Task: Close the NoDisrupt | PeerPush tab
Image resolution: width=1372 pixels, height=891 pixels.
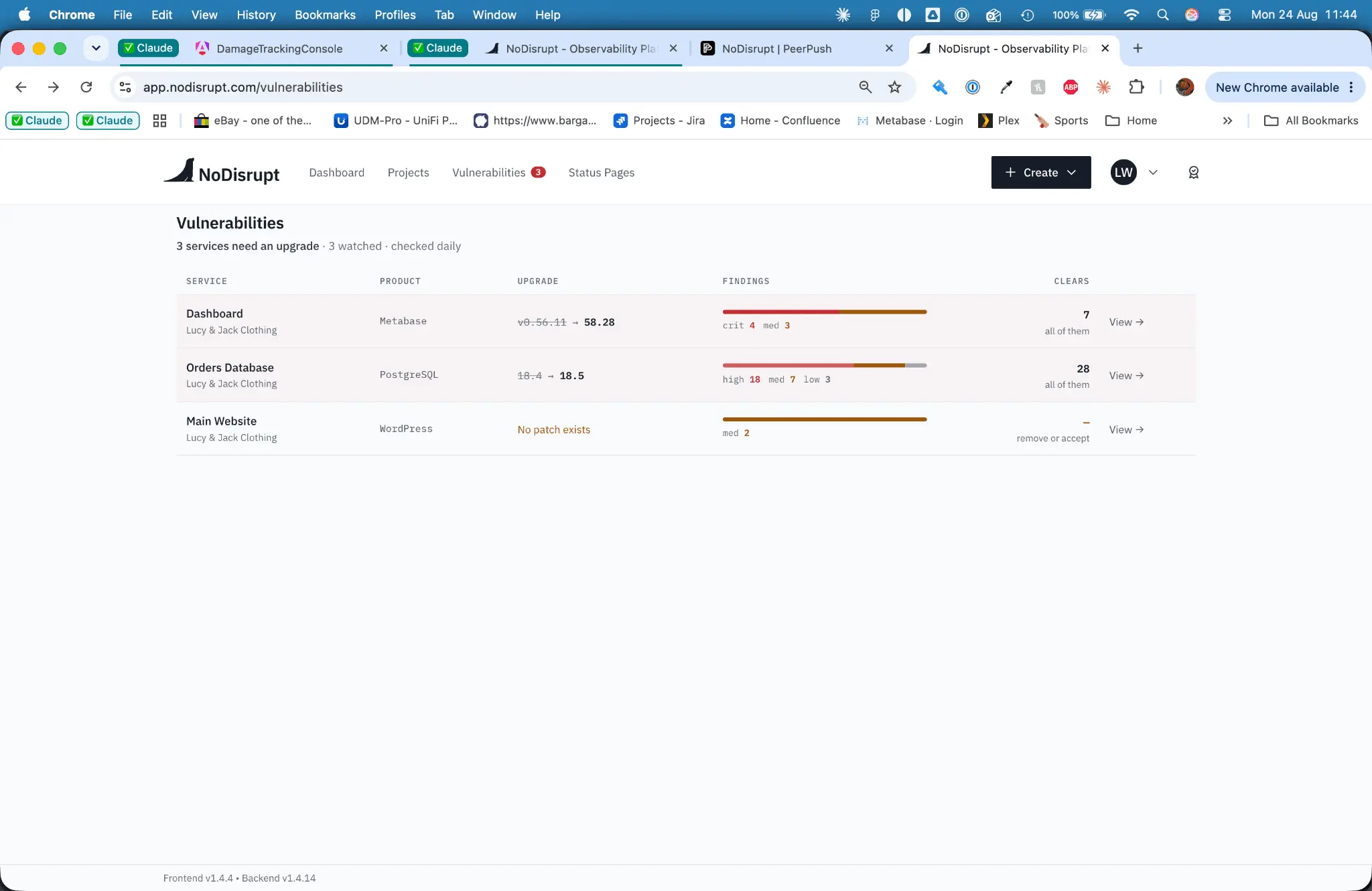Action: pos(889,48)
